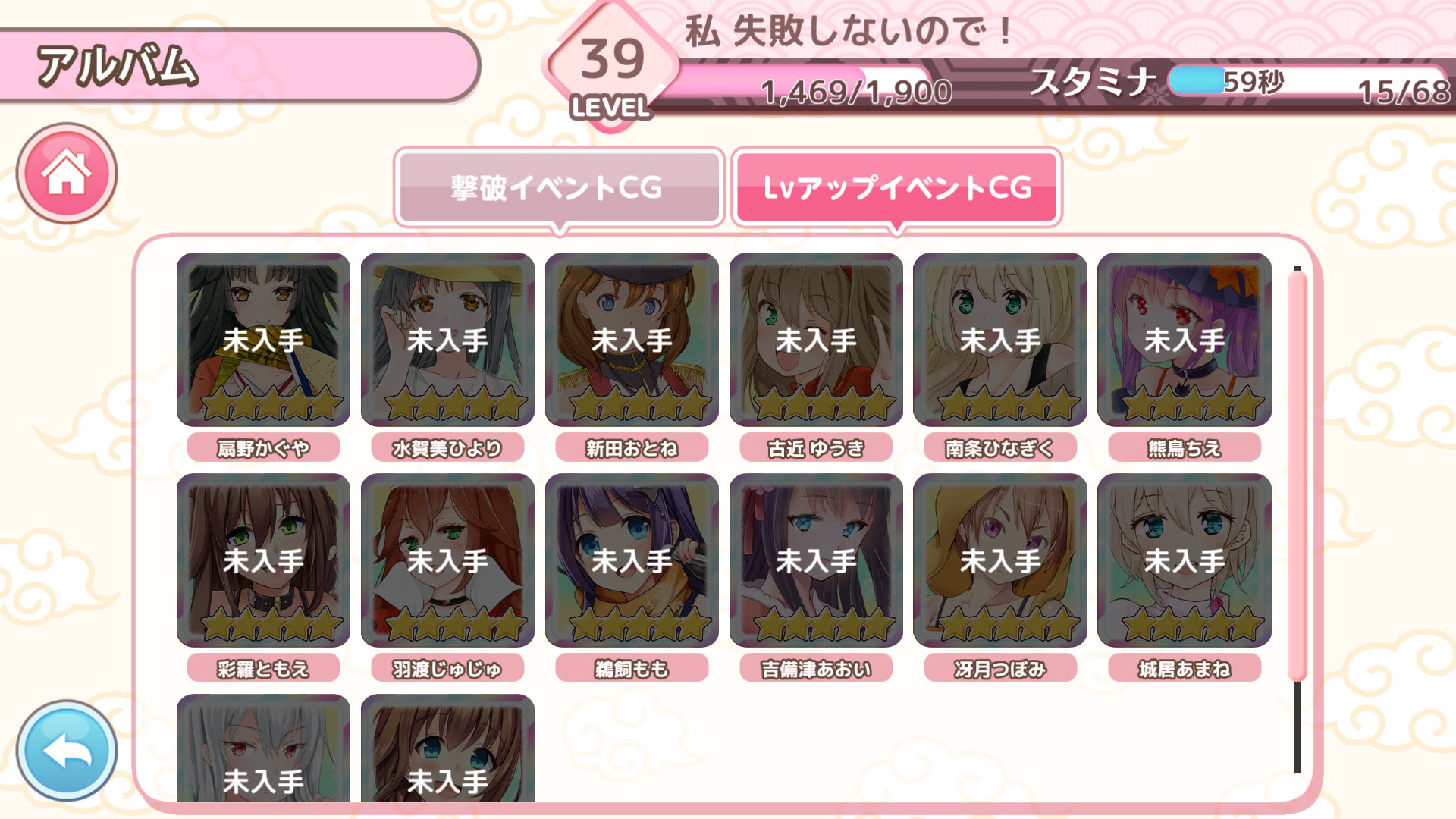Open the 彩羅ともえ character card

(263, 560)
